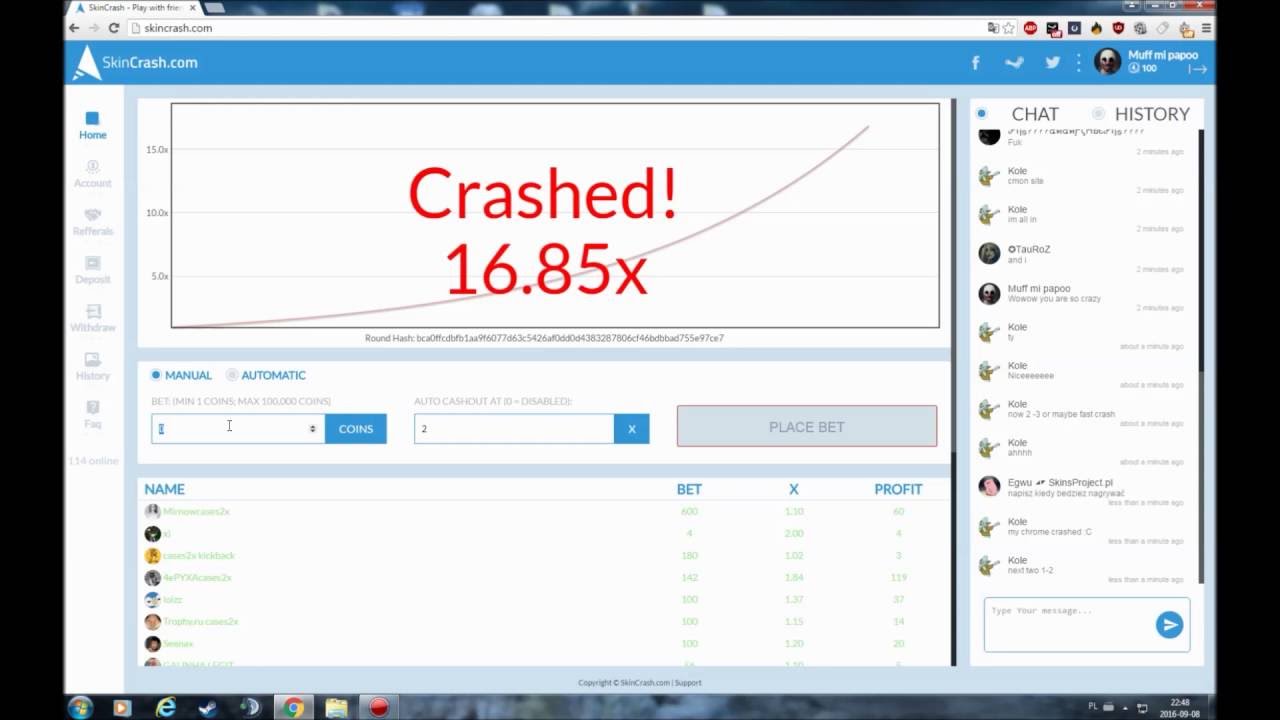Viewport: 1280px width, 720px height.
Task: Open Internet Explorer from the taskbar
Action: click(x=166, y=707)
